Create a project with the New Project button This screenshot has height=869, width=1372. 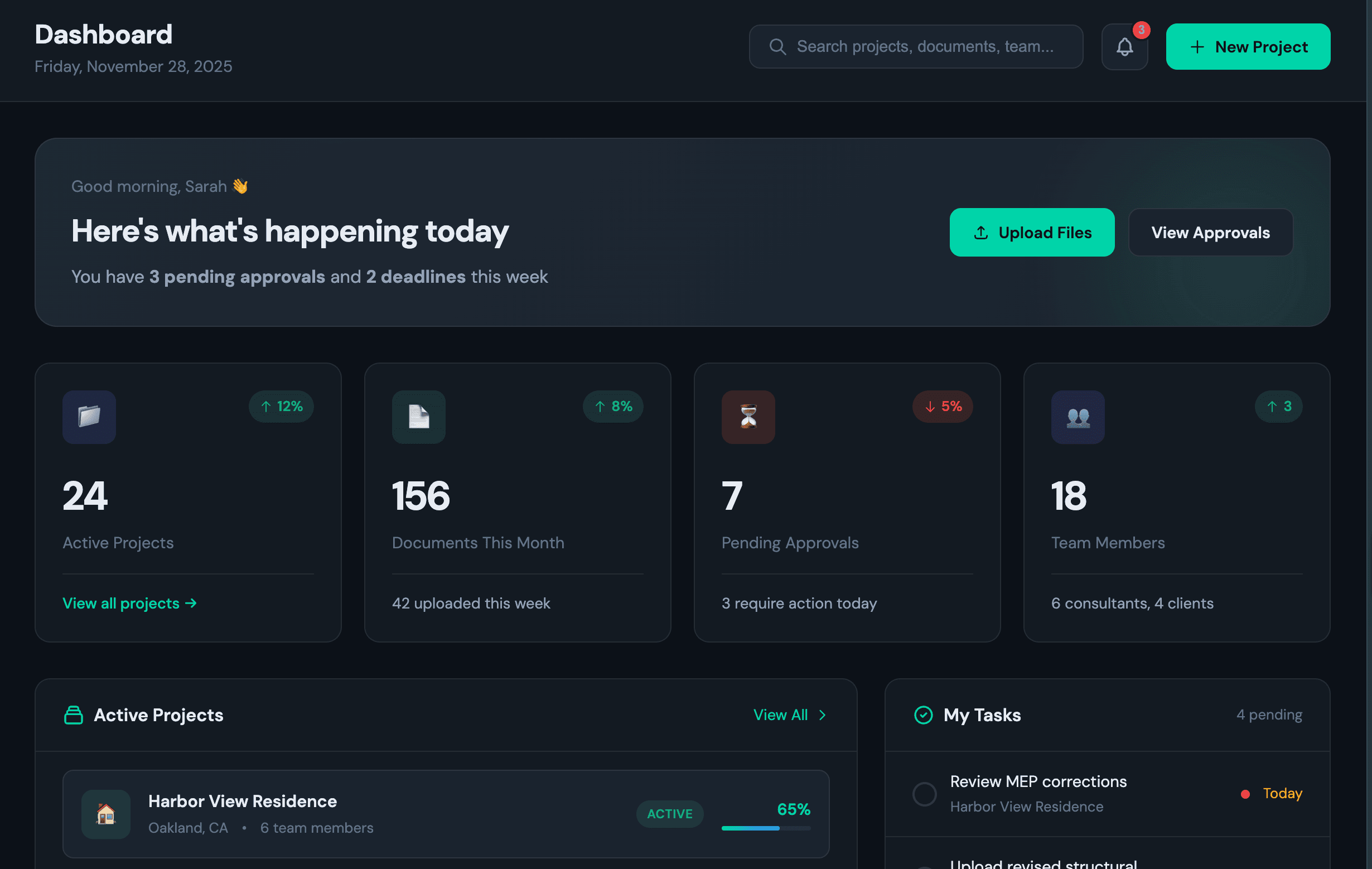click(1248, 46)
